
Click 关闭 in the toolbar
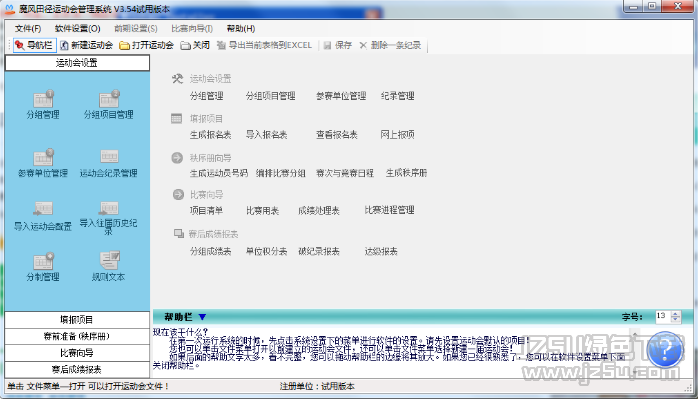pyautogui.click(x=195, y=45)
